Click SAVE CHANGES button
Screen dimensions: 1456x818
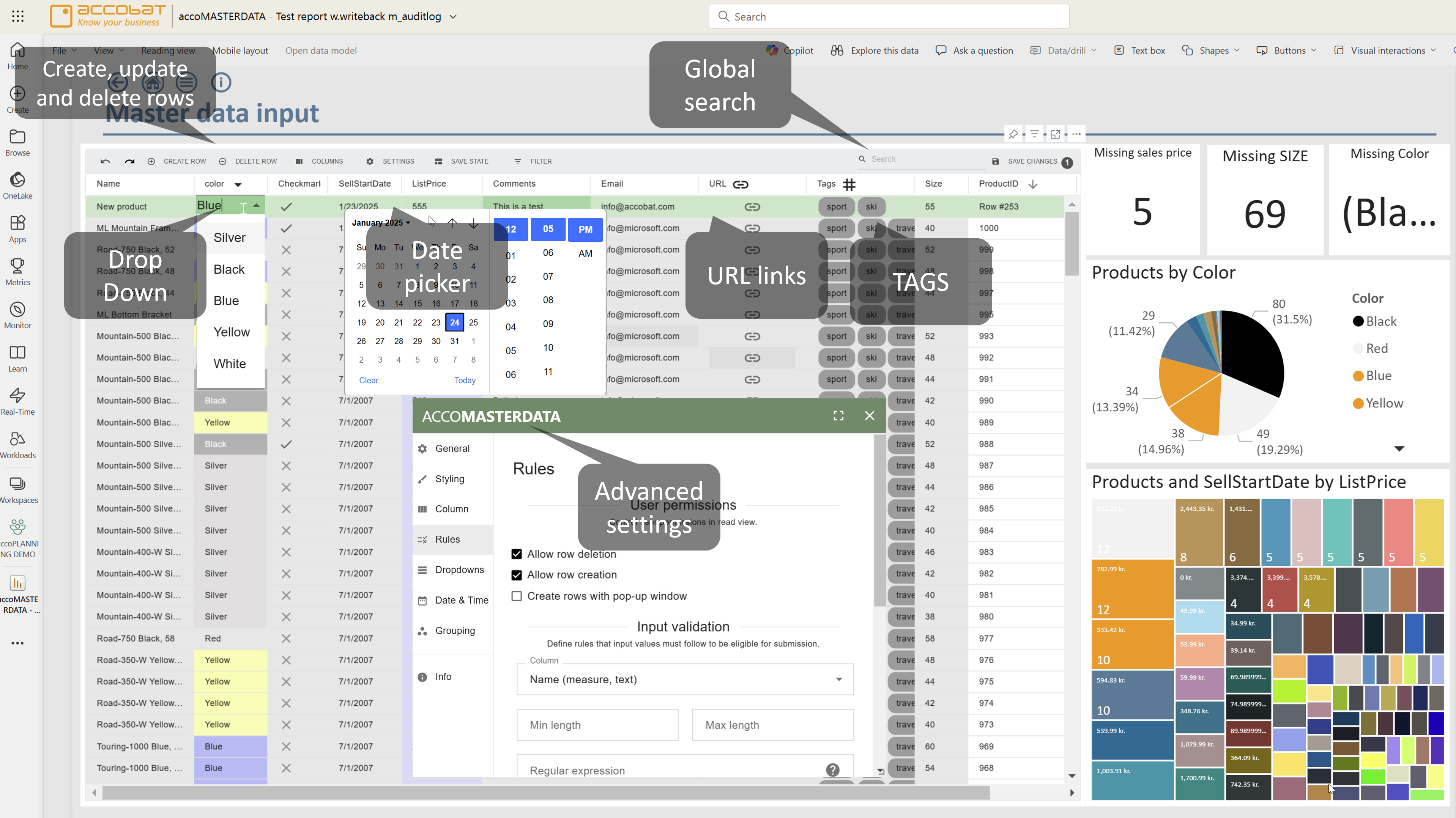click(x=1032, y=162)
